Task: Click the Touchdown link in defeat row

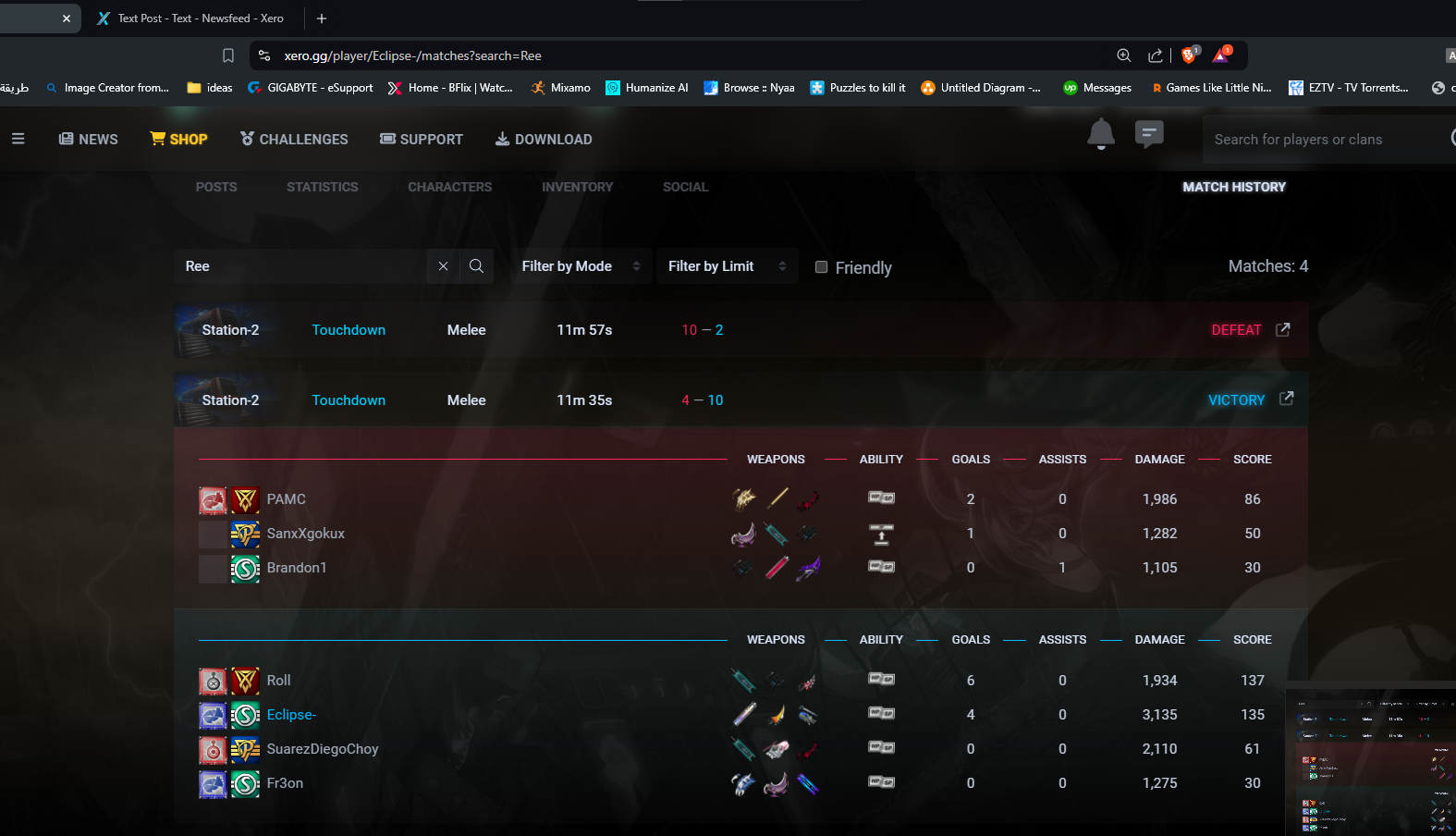Action: [x=349, y=330]
